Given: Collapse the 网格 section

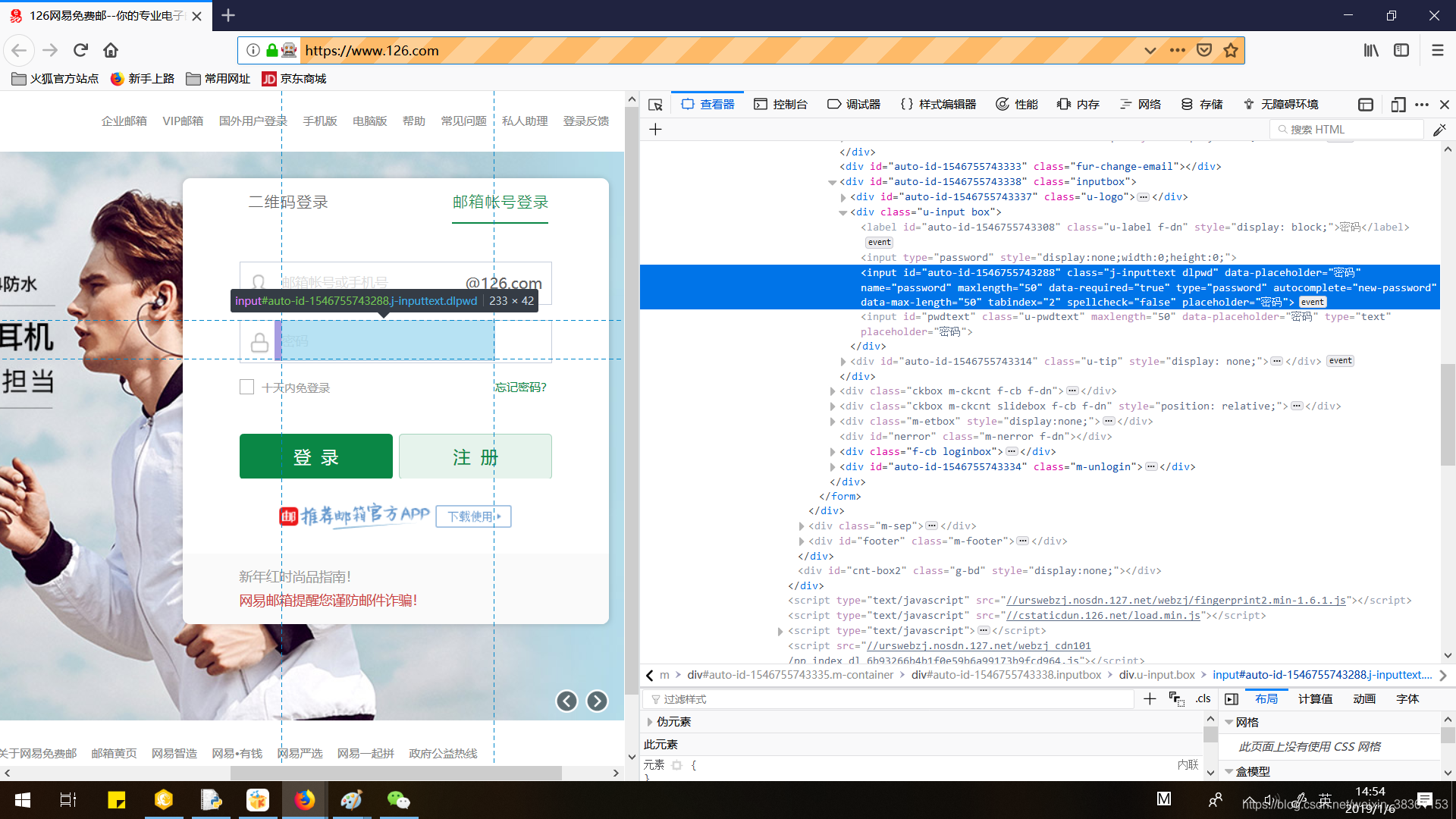Looking at the screenshot, I should pyautogui.click(x=1228, y=722).
